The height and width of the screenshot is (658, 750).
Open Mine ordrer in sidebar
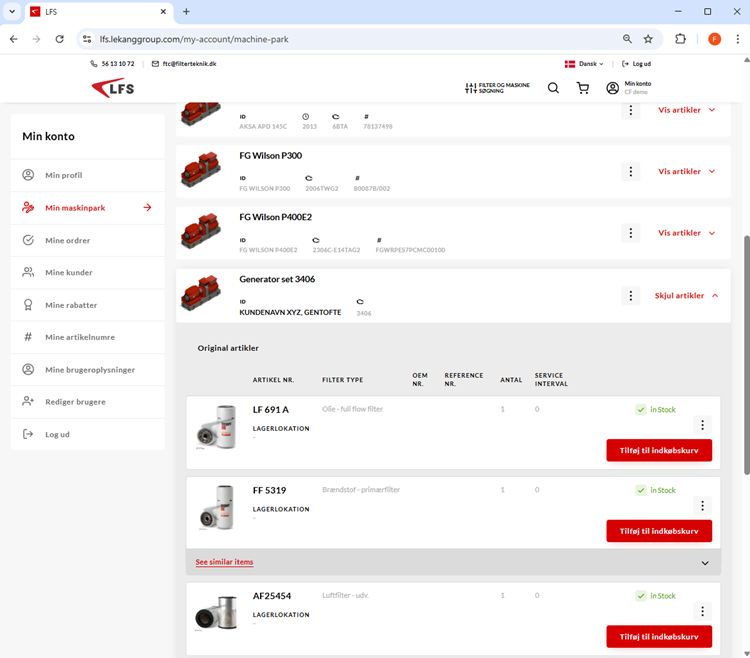tap(88, 240)
